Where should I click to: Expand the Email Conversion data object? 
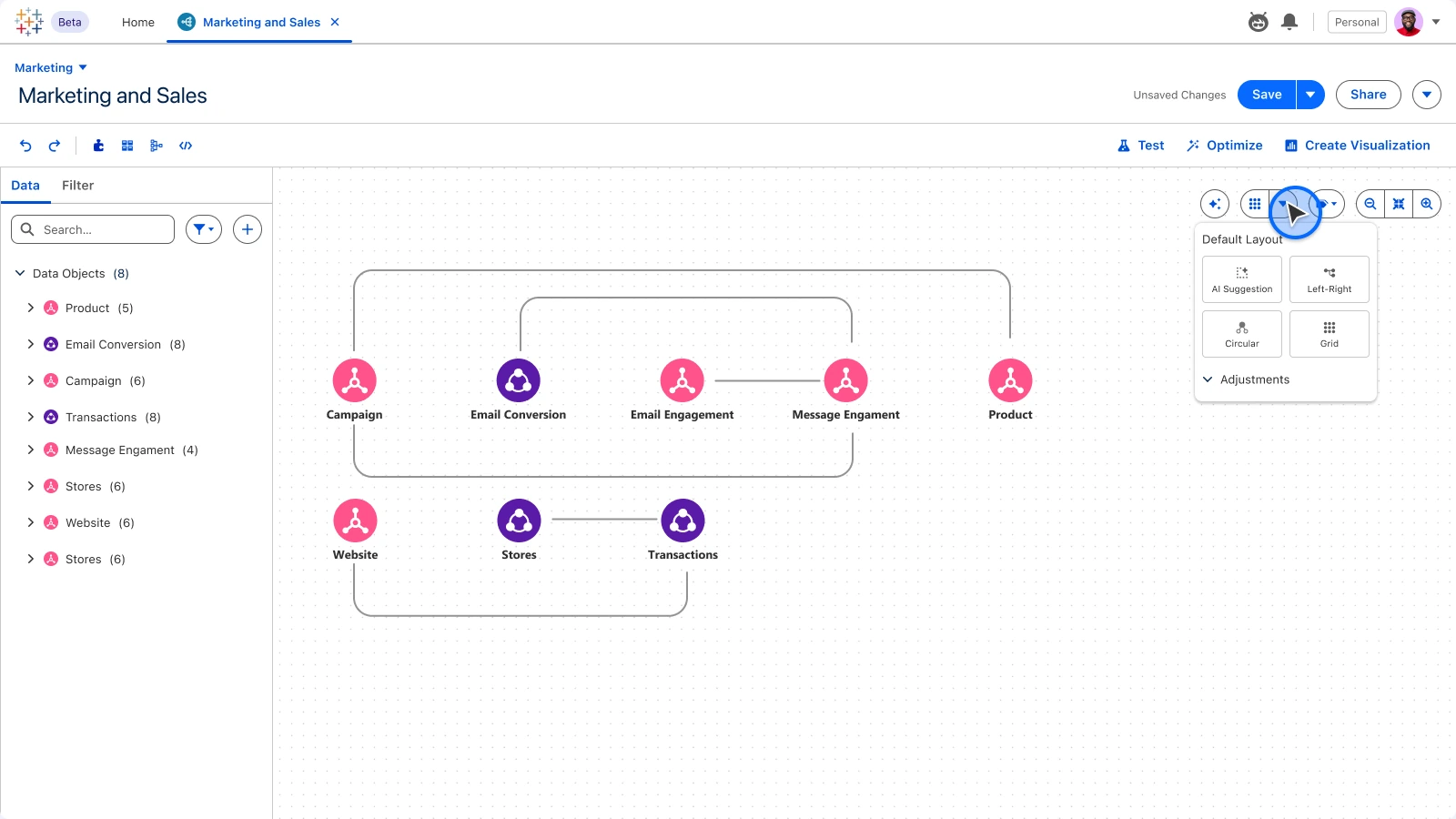[x=31, y=344]
